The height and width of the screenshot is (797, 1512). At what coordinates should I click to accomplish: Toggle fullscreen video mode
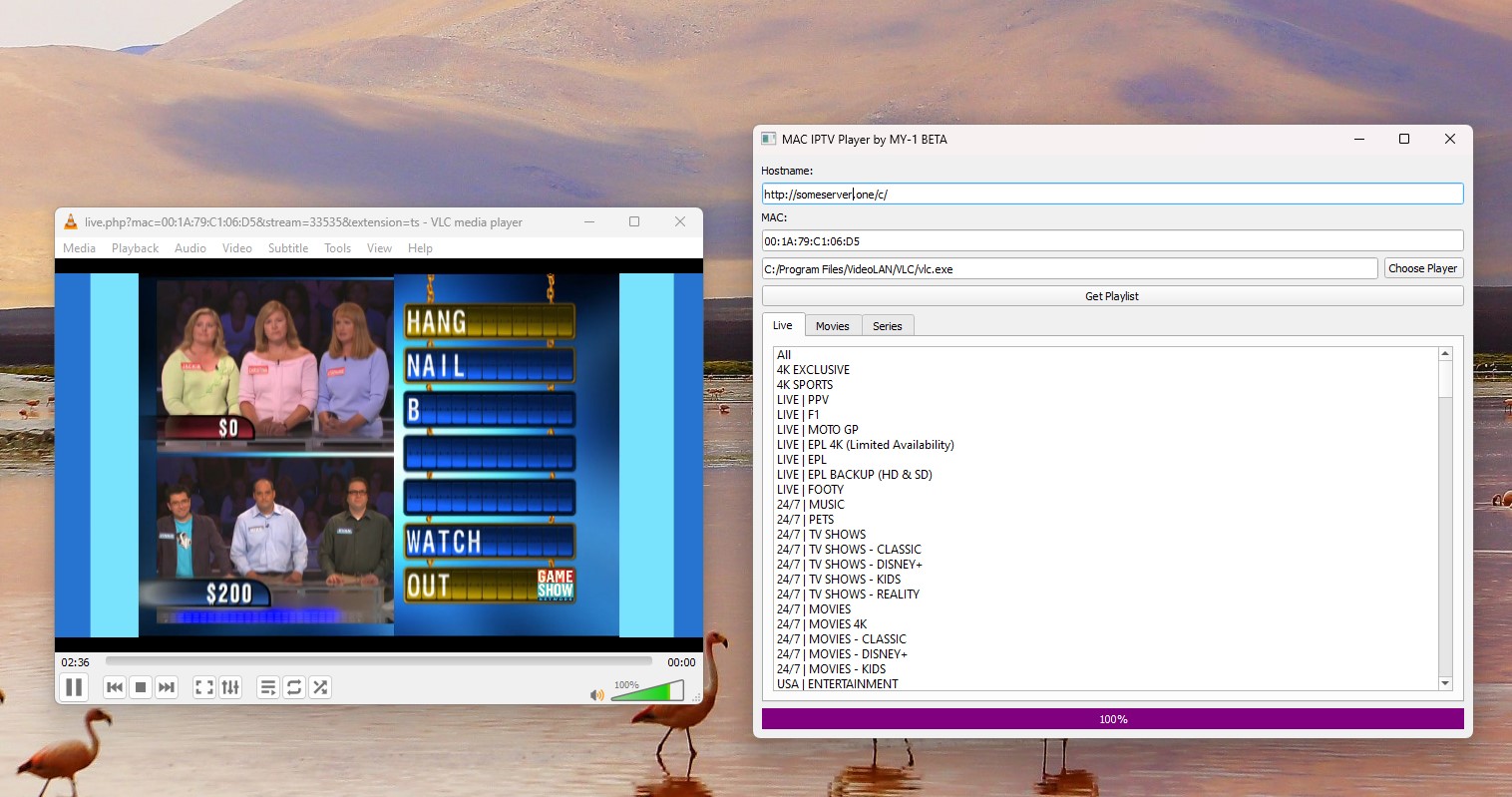tap(203, 686)
